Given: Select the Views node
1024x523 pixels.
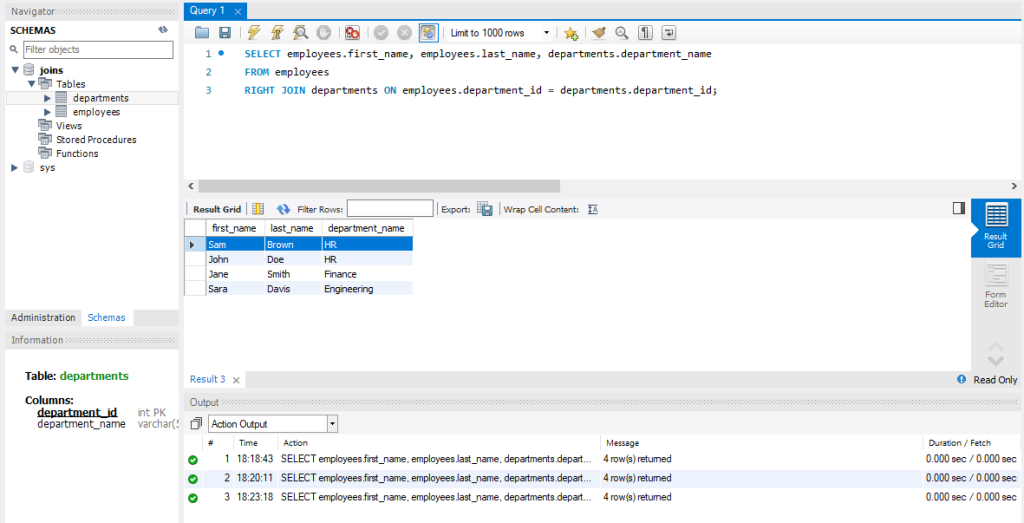Looking at the screenshot, I should pyautogui.click(x=69, y=125).
